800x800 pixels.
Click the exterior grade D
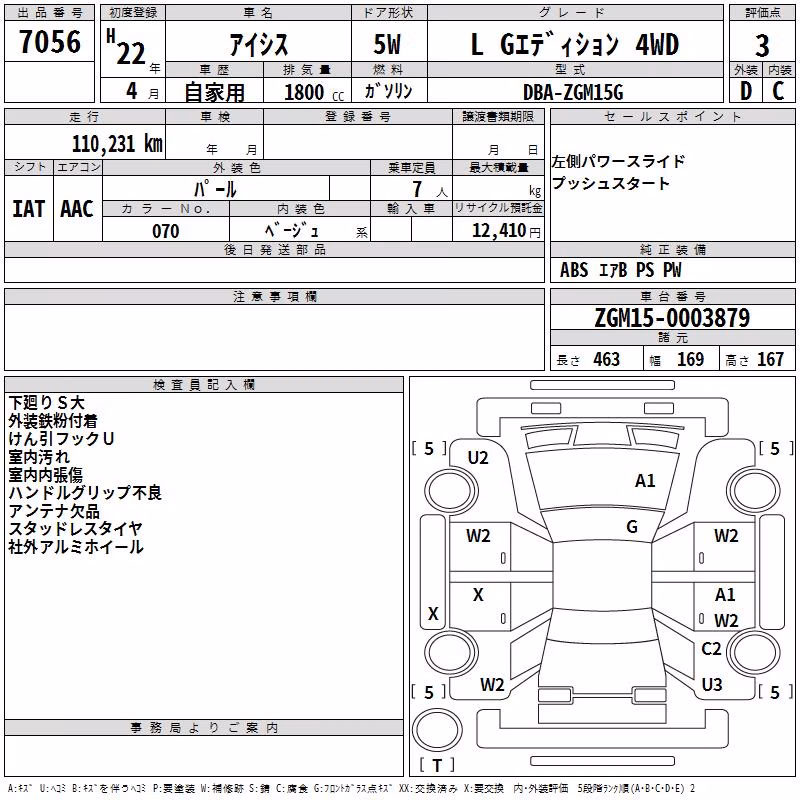[746, 91]
